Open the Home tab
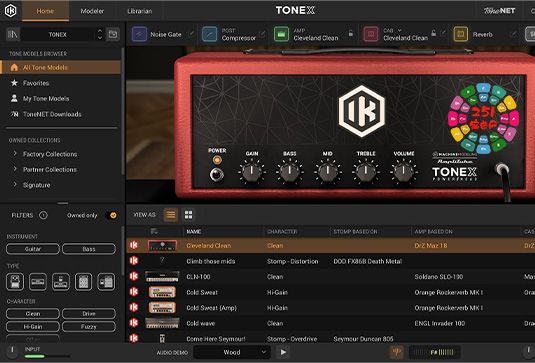Viewport: 535px width, 363px height. click(x=45, y=11)
